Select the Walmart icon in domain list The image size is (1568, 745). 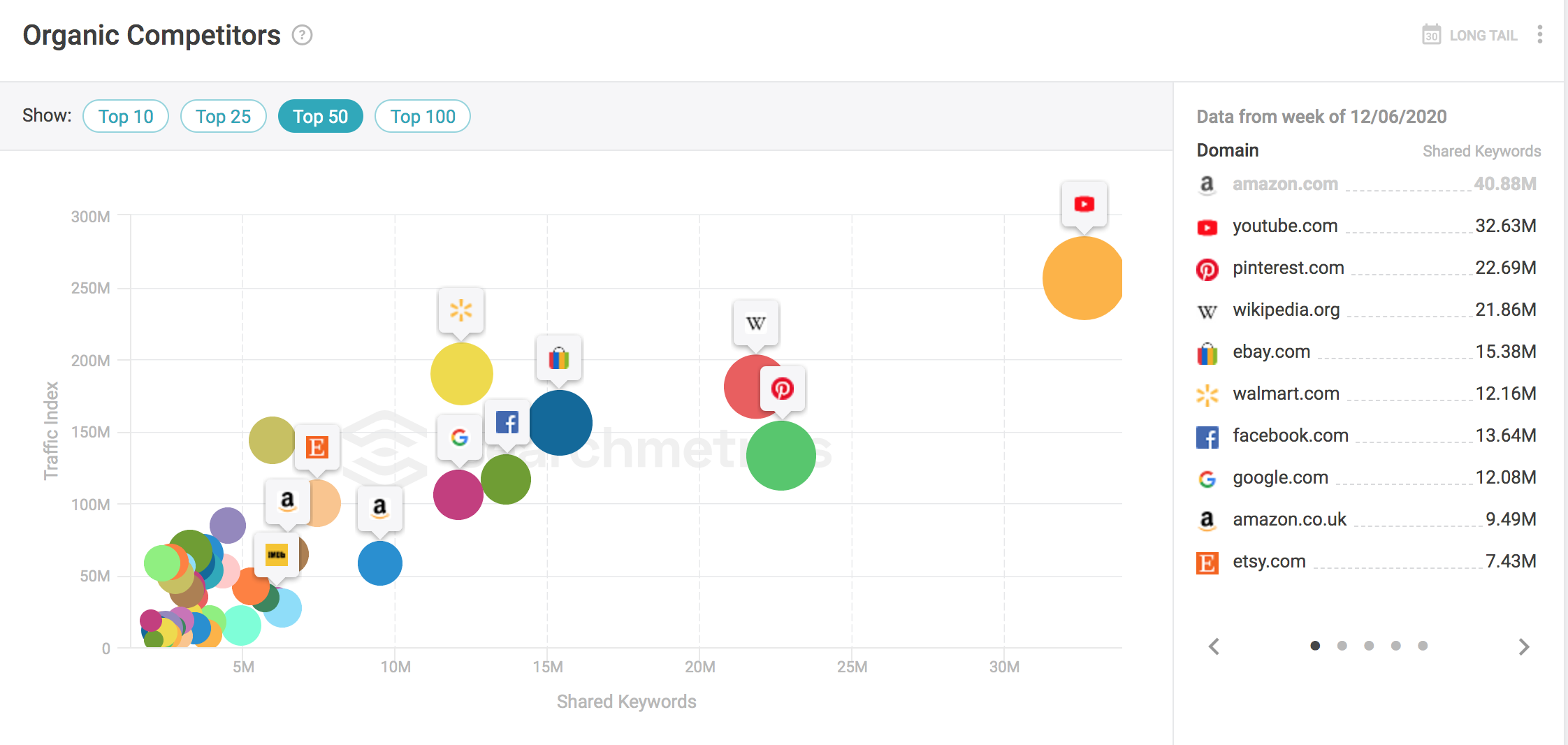[x=1207, y=395]
